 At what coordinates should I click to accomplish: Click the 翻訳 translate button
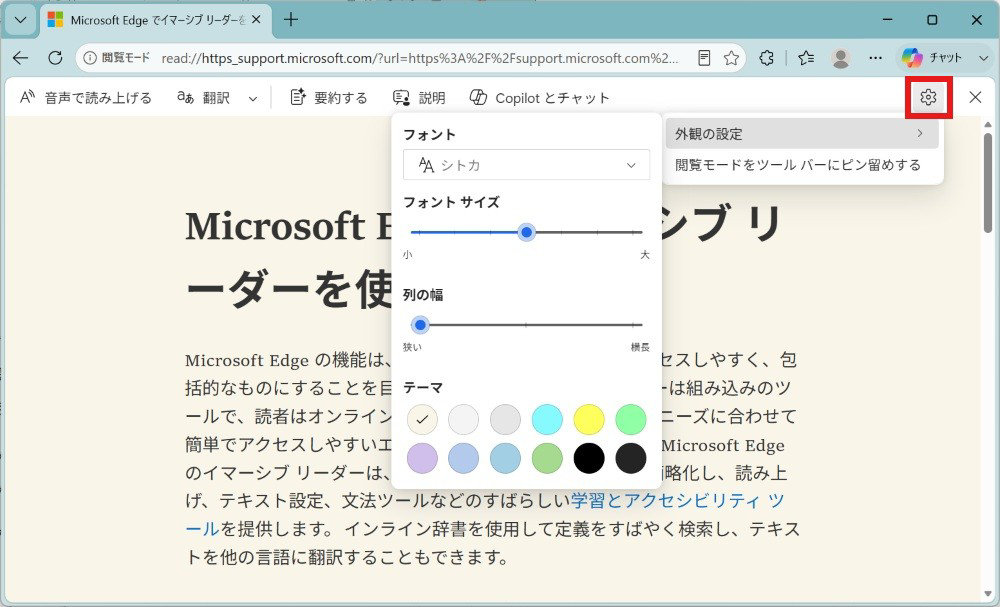[203, 98]
